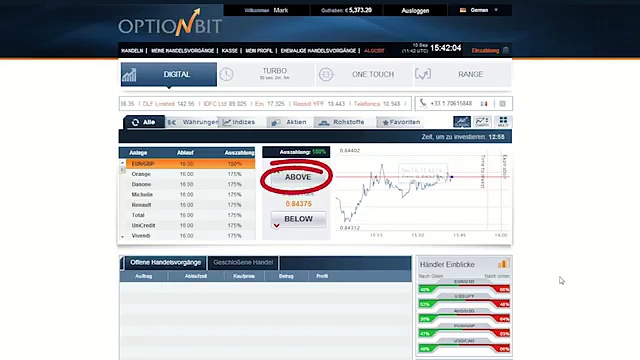Screen dimensions: 640x360
Task: Switch to the Charts view icon
Action: point(482,122)
